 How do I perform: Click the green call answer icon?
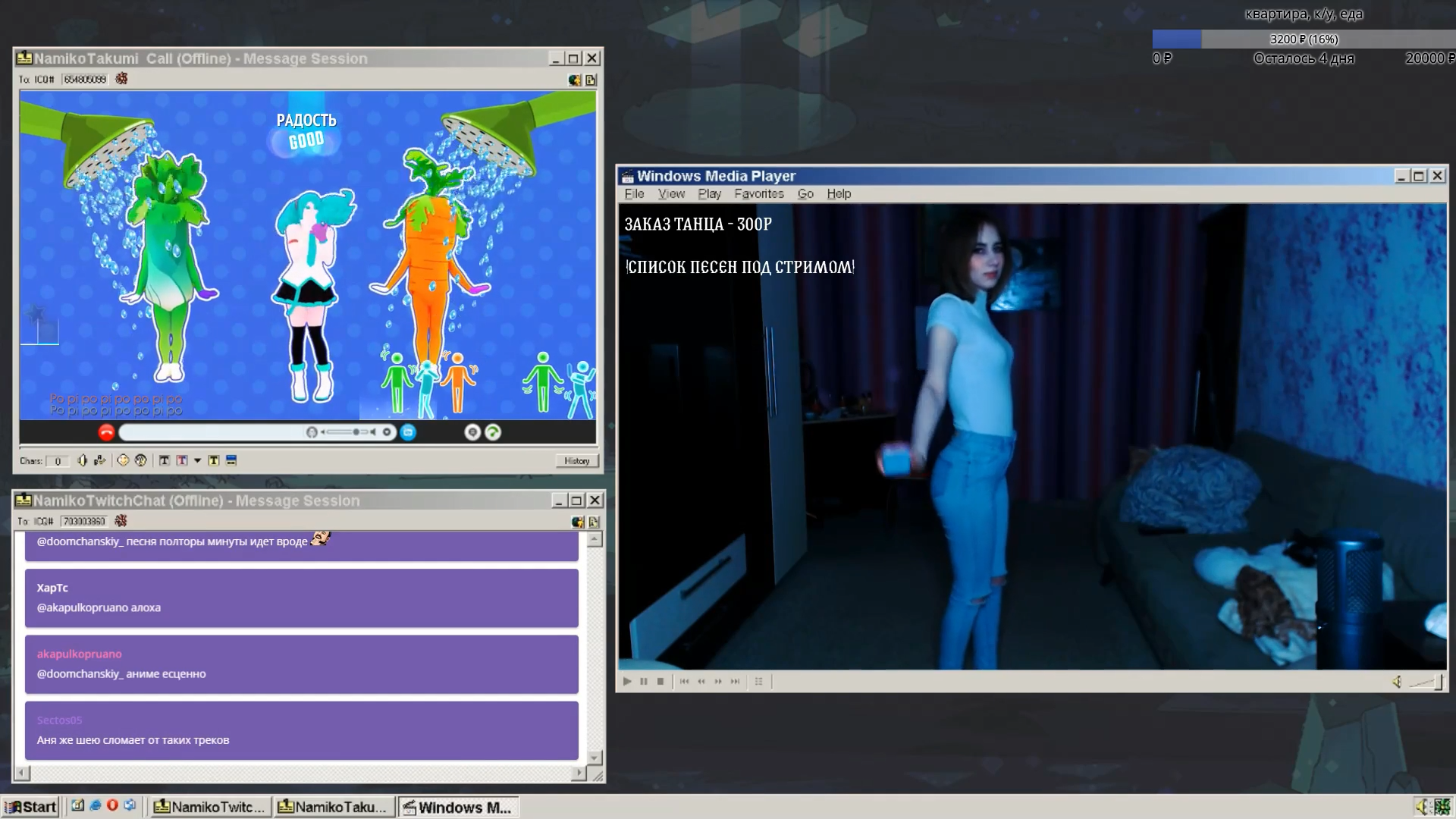pos(493,432)
